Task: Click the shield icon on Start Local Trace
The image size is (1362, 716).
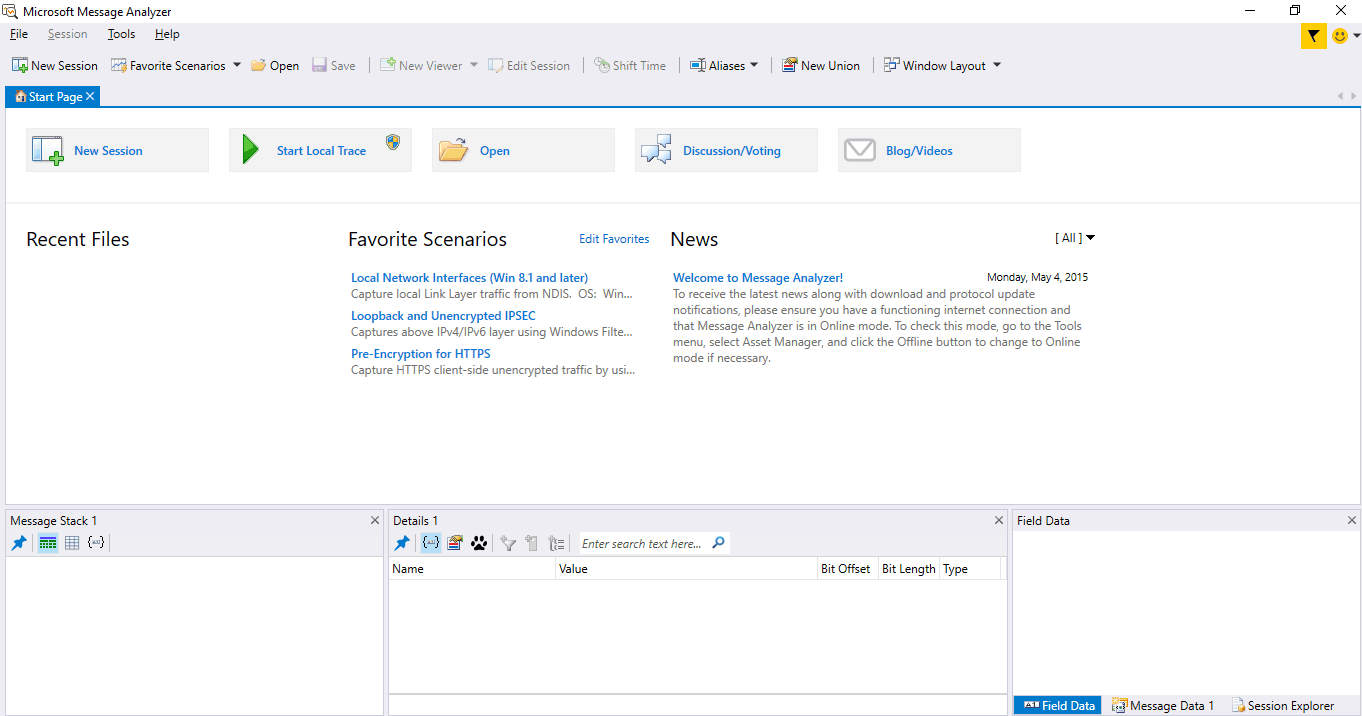Action: coord(393,141)
